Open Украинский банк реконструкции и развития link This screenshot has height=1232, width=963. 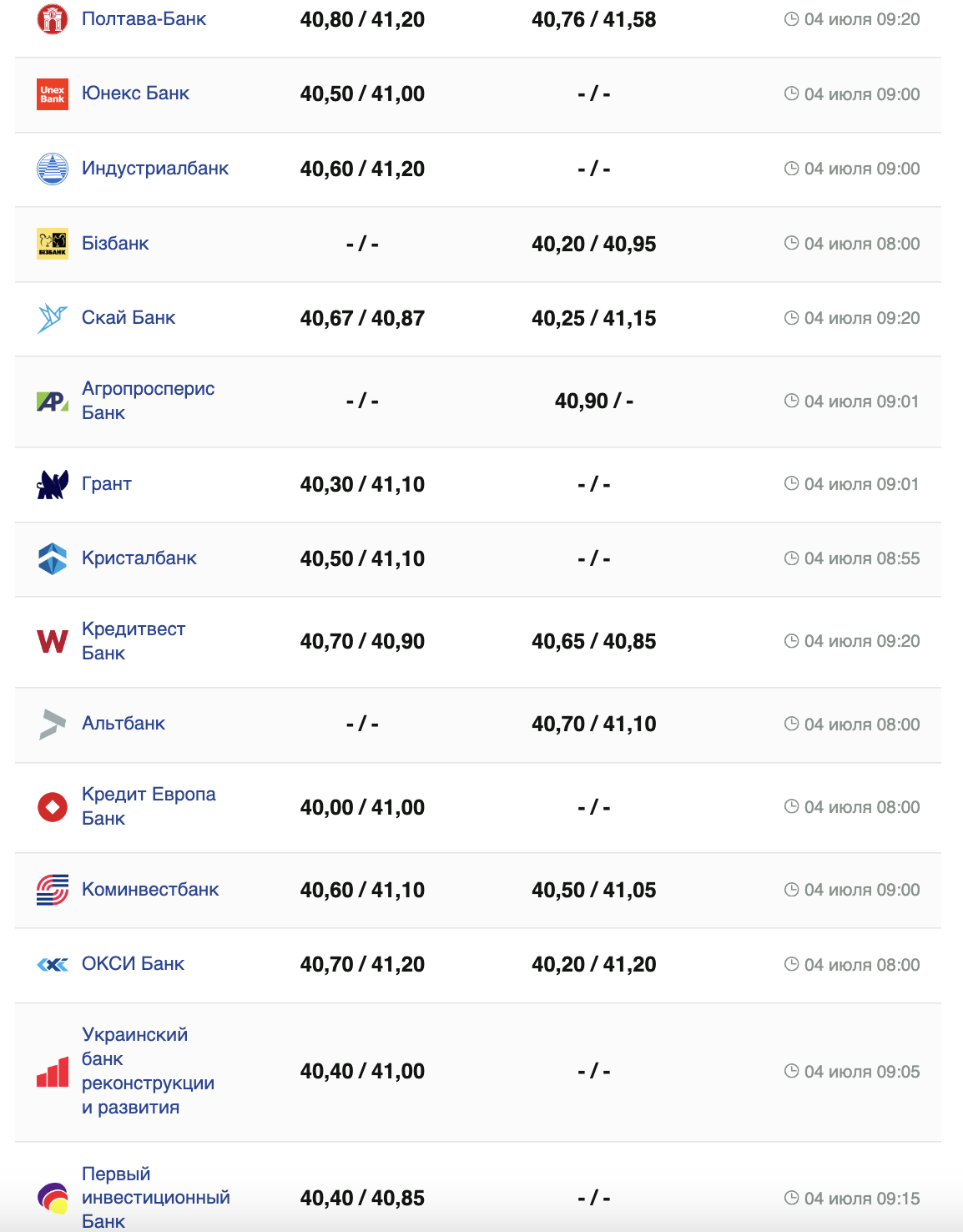pos(148,1071)
